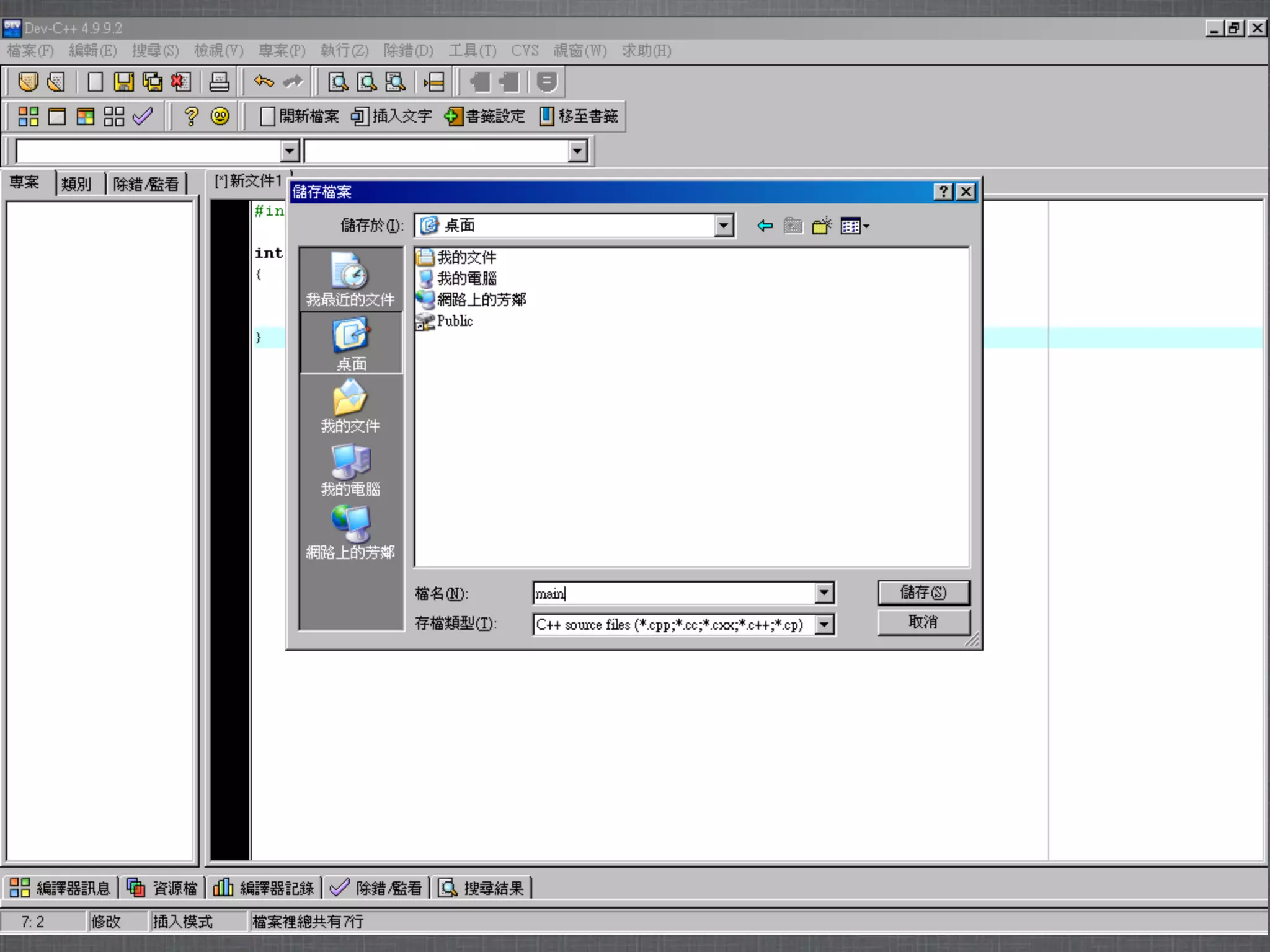The height and width of the screenshot is (952, 1270).
Task: Close the 儲存檔案 save dialog
Action: pyautogui.click(x=966, y=192)
